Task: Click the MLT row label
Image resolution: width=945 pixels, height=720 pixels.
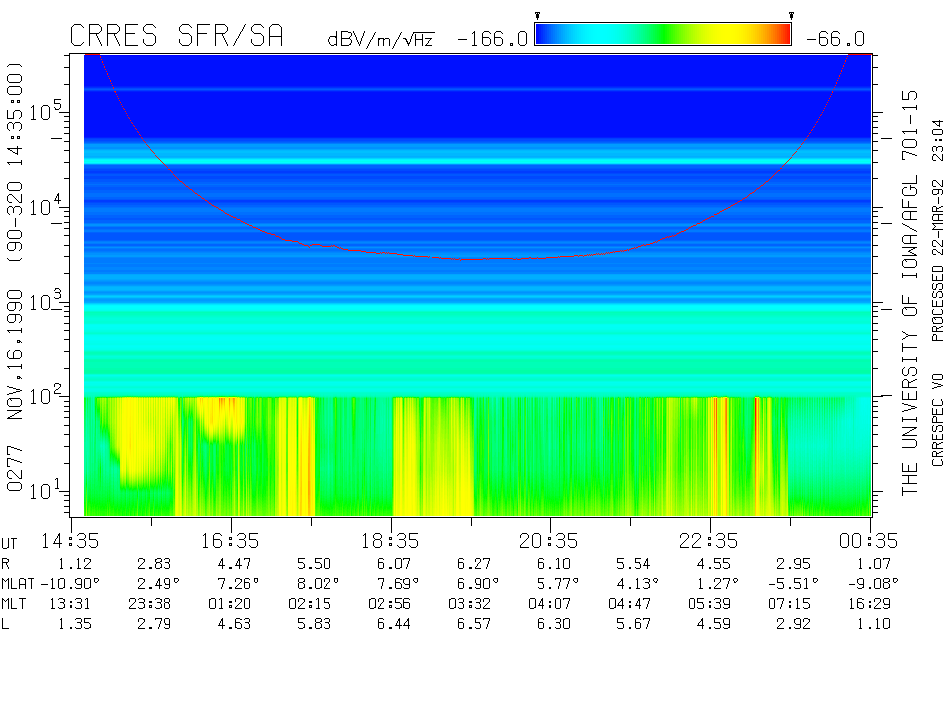Action: [14, 603]
